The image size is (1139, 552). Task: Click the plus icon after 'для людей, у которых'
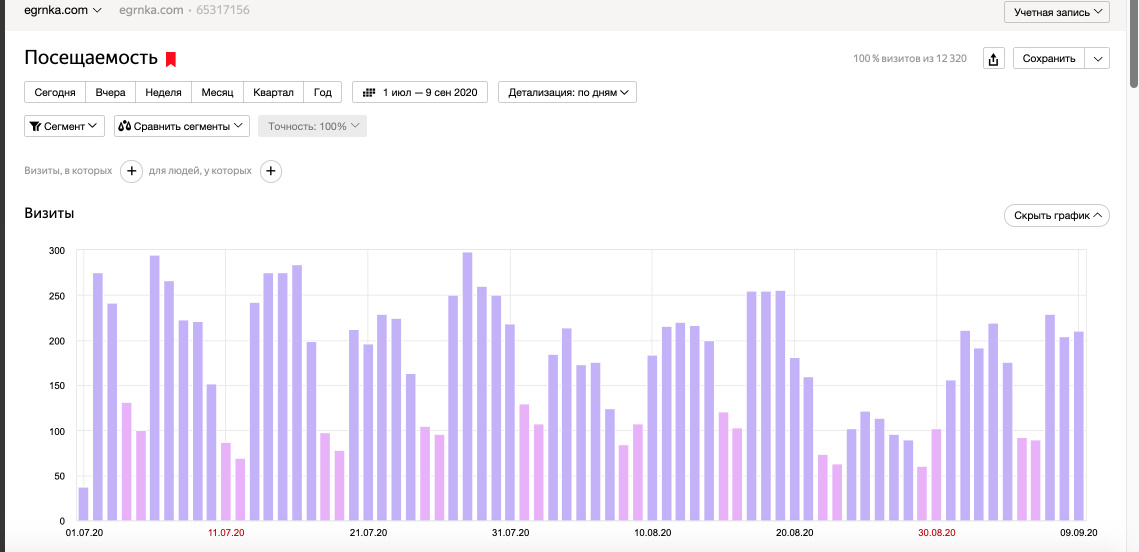[x=270, y=172]
